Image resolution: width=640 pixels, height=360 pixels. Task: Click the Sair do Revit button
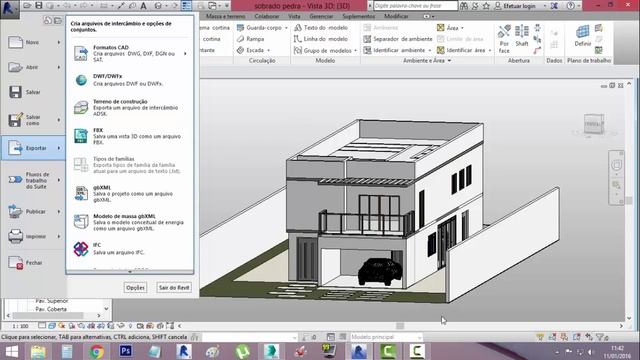coord(174,287)
